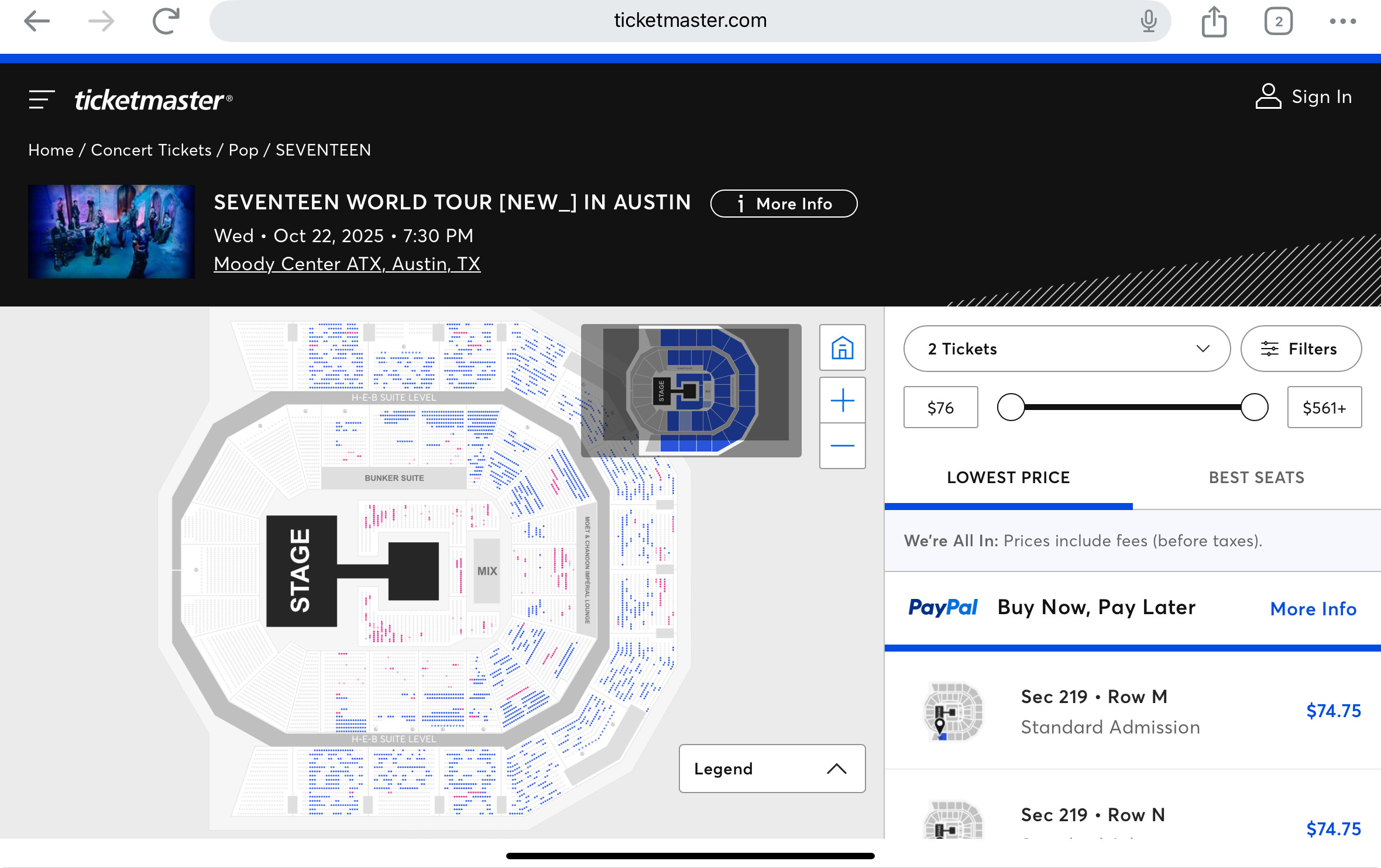Select the Sec 219 Row M listing
Image resolution: width=1381 pixels, height=868 pixels.
pyautogui.click(x=1132, y=711)
